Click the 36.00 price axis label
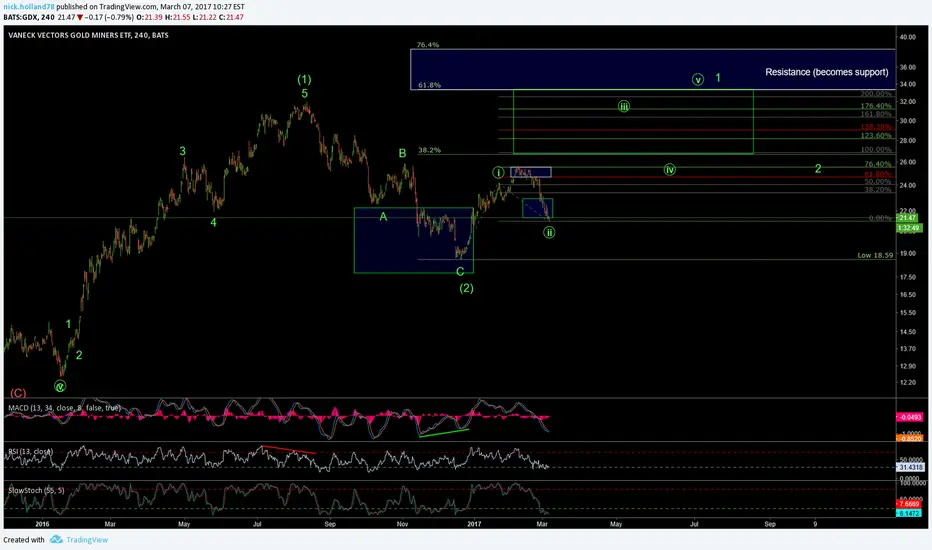This screenshot has height=550, width=932. pos(908,68)
